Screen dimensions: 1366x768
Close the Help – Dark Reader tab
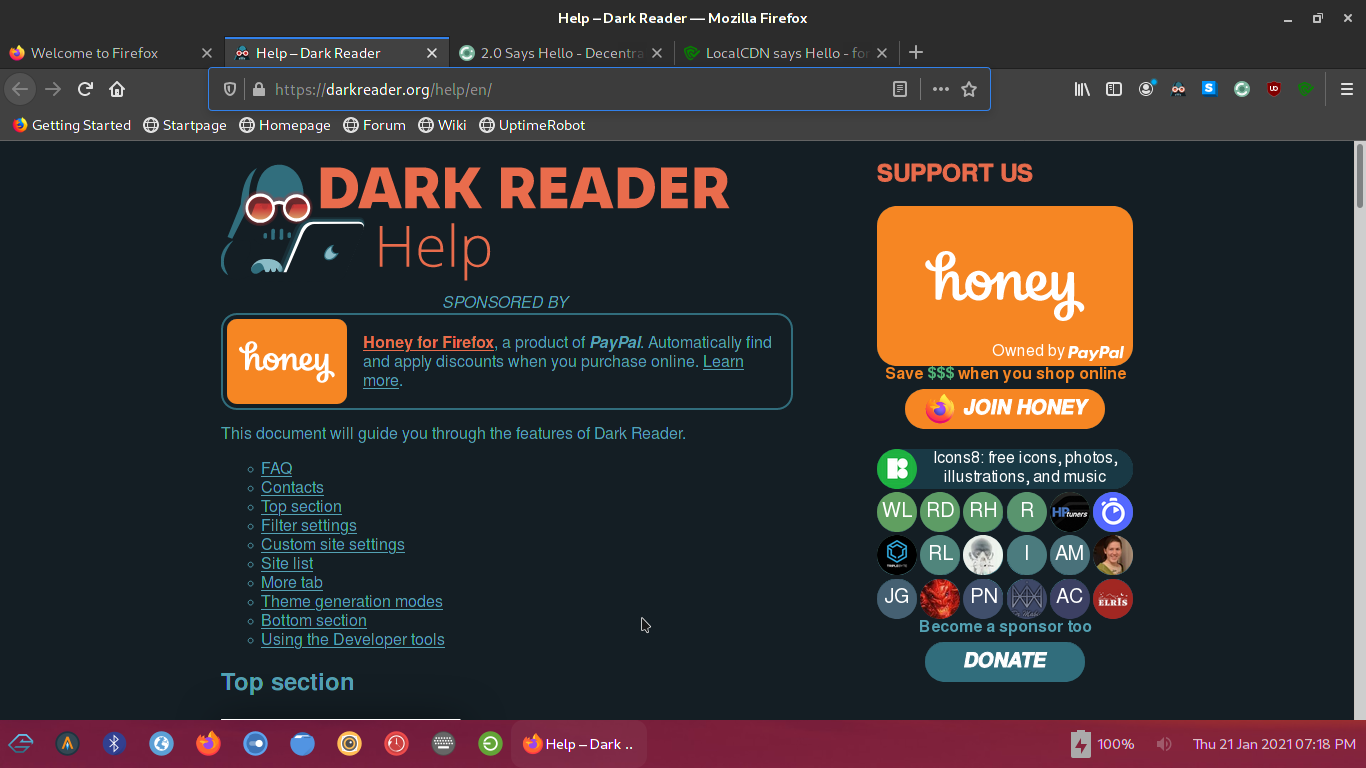(432, 53)
